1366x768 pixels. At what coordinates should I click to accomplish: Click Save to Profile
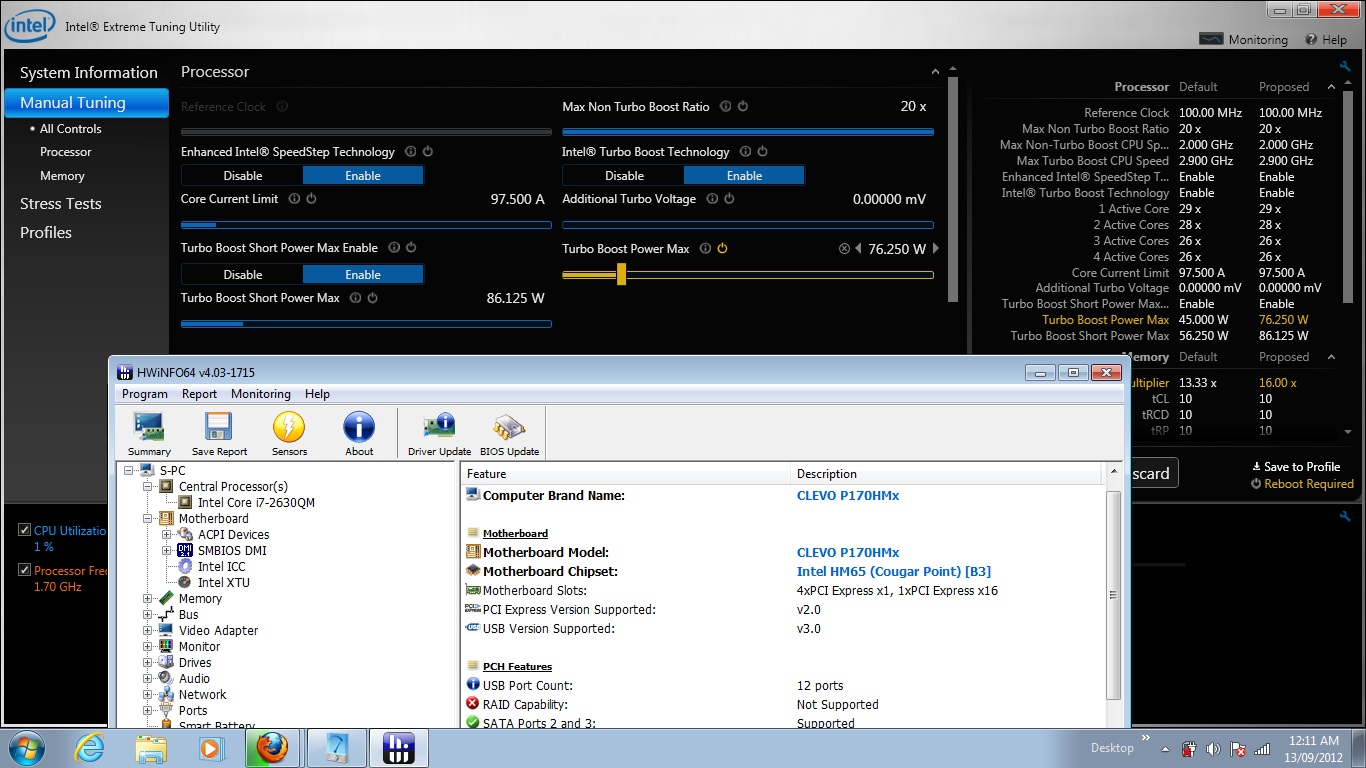(x=1296, y=467)
